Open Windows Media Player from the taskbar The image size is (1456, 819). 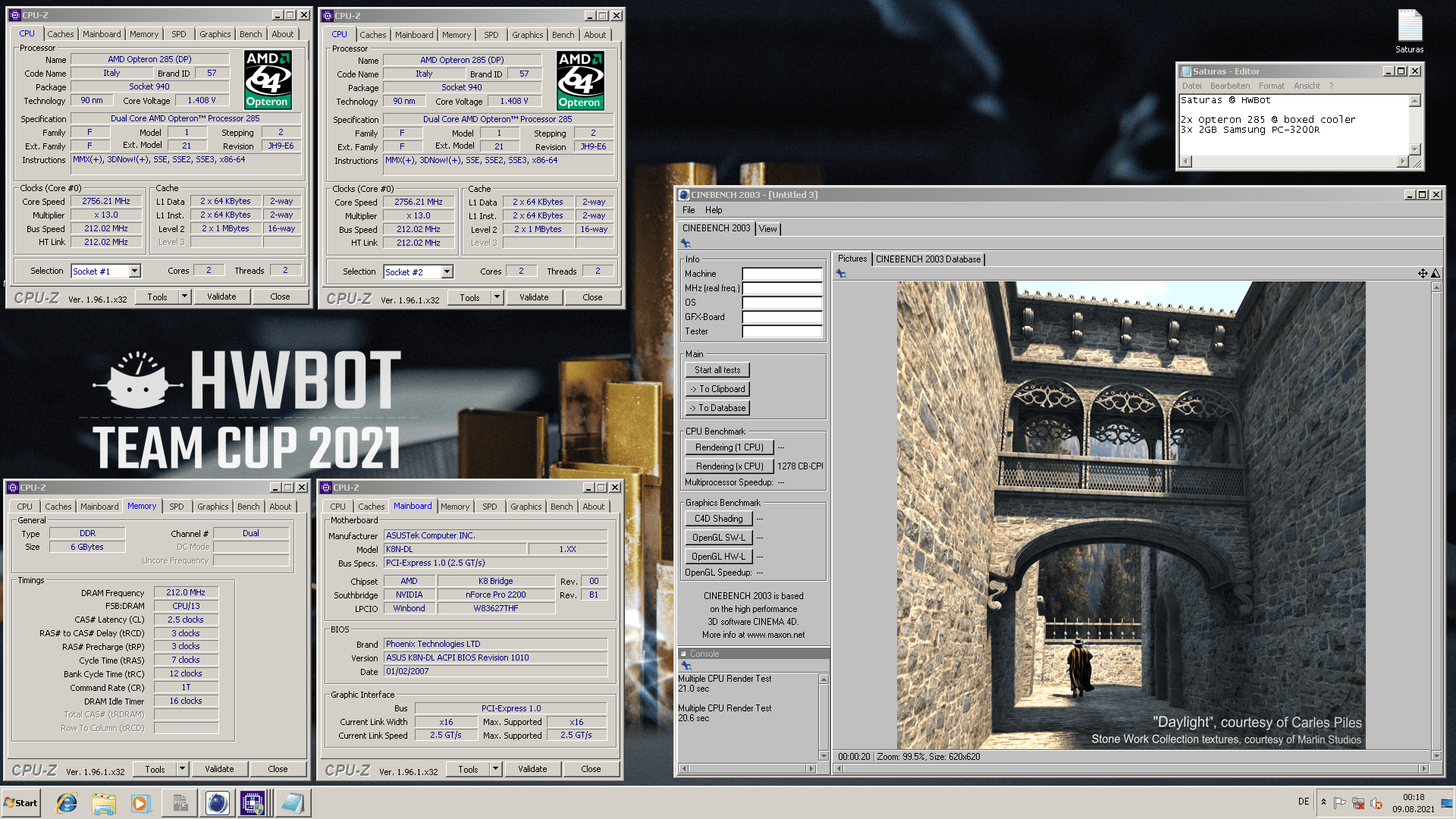tap(140, 803)
